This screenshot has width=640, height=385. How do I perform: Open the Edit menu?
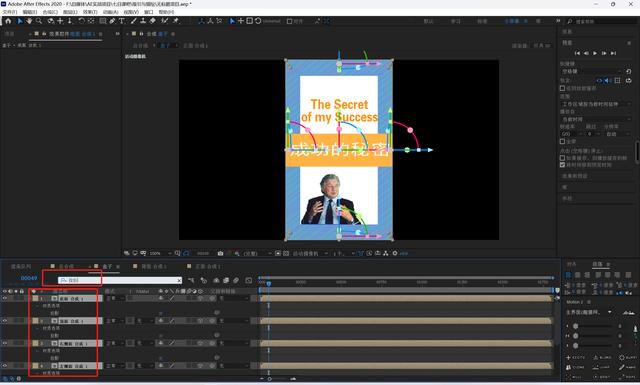point(30,12)
